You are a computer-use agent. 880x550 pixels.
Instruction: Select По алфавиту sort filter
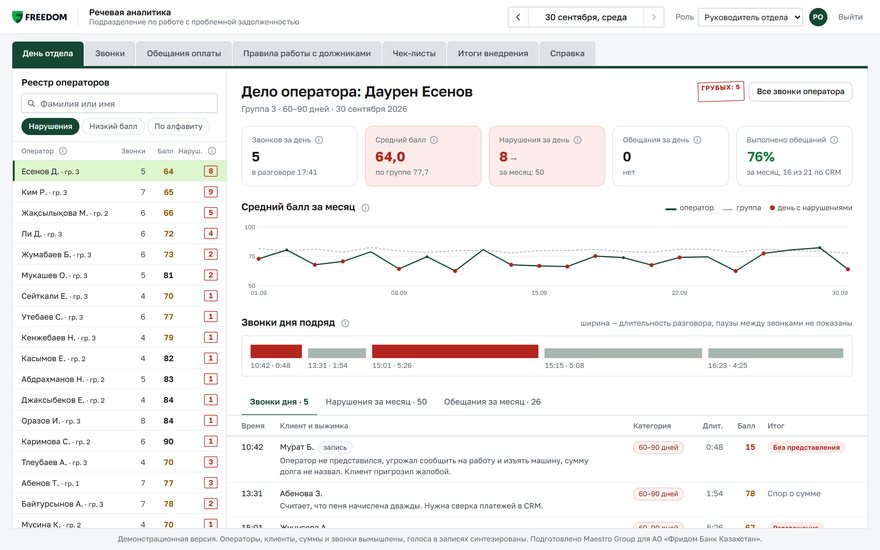tap(178, 126)
